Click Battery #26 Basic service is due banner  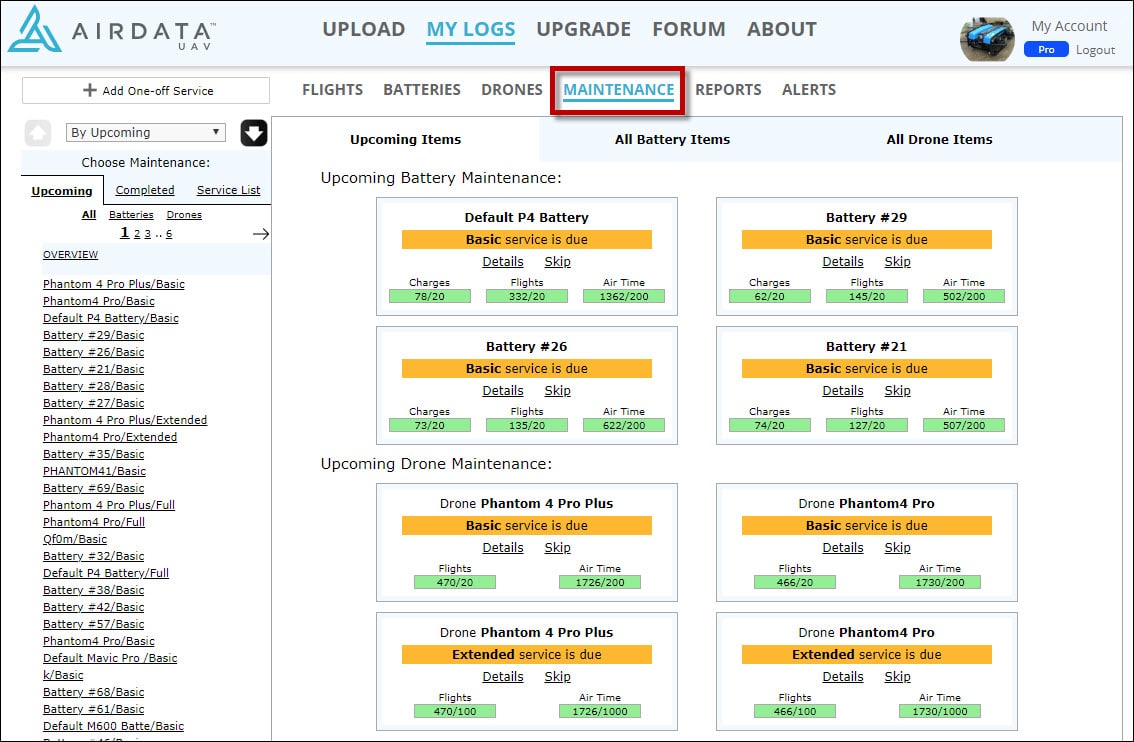[x=526, y=368]
